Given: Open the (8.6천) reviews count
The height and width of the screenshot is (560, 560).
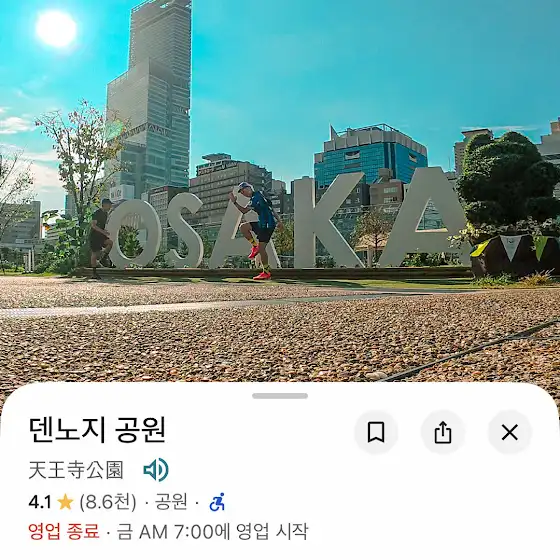Looking at the screenshot, I should tap(108, 502).
